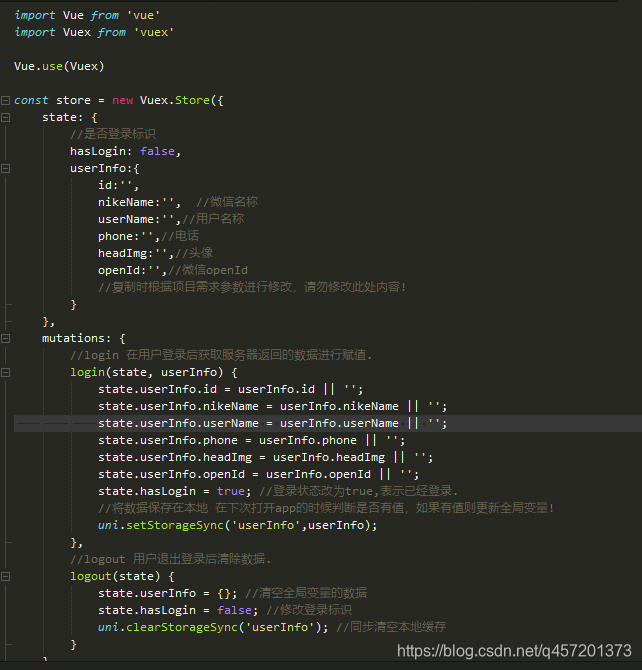Click the comment '//同步清空本地缓存'
The width and height of the screenshot is (642, 670).
tap(391, 627)
